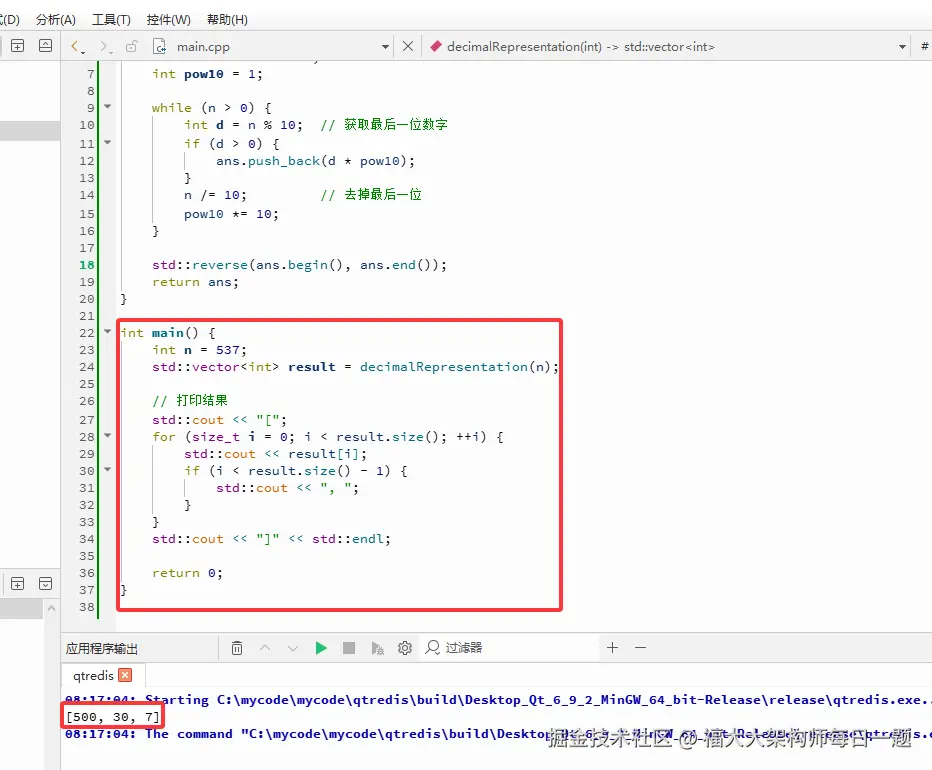Click the 过滤器 filter input field
The image size is (932, 770).
click(511, 648)
